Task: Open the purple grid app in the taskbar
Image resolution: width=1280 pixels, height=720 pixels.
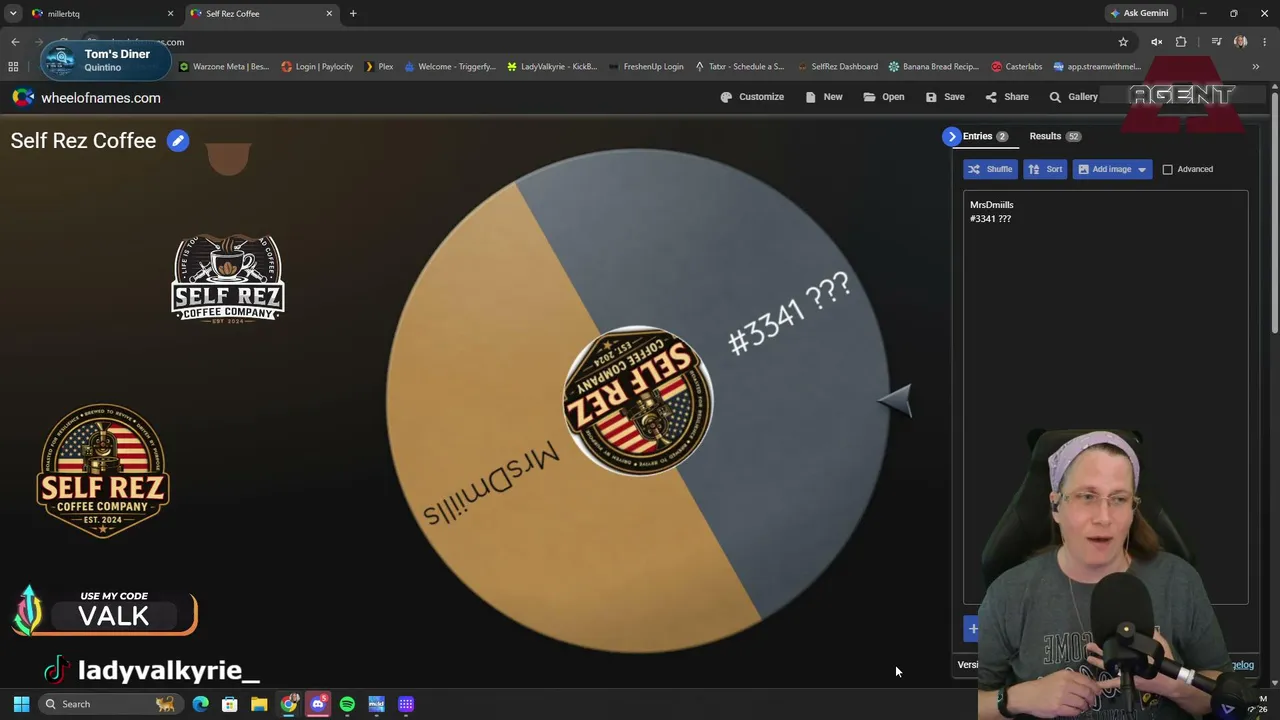Action: click(x=406, y=704)
